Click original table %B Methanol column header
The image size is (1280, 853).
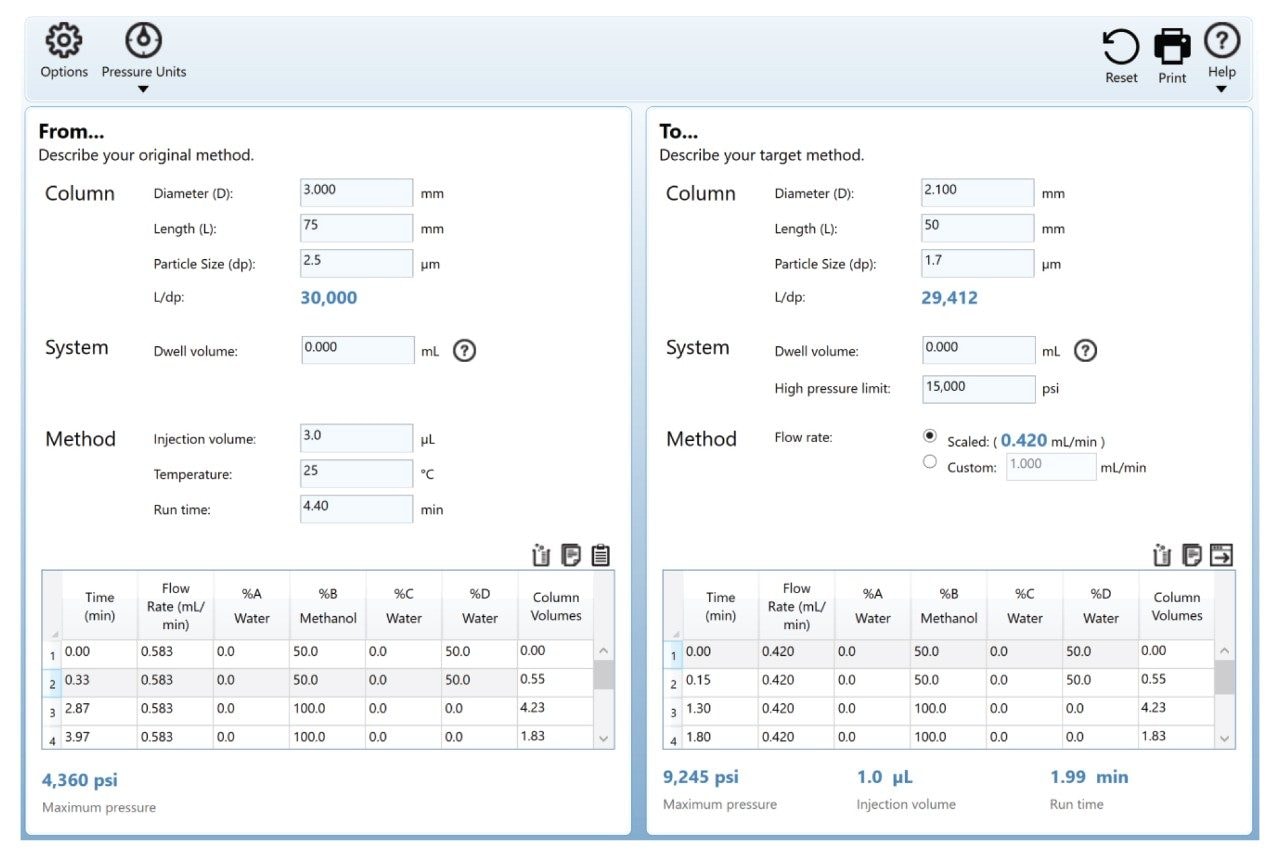pyautogui.click(x=327, y=606)
